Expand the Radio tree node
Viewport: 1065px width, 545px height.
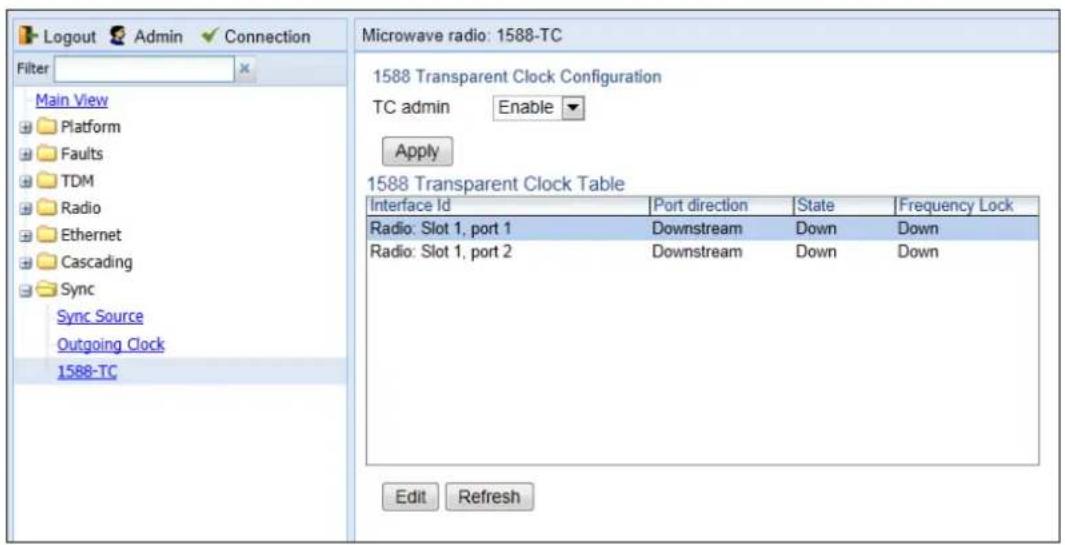pos(26,209)
